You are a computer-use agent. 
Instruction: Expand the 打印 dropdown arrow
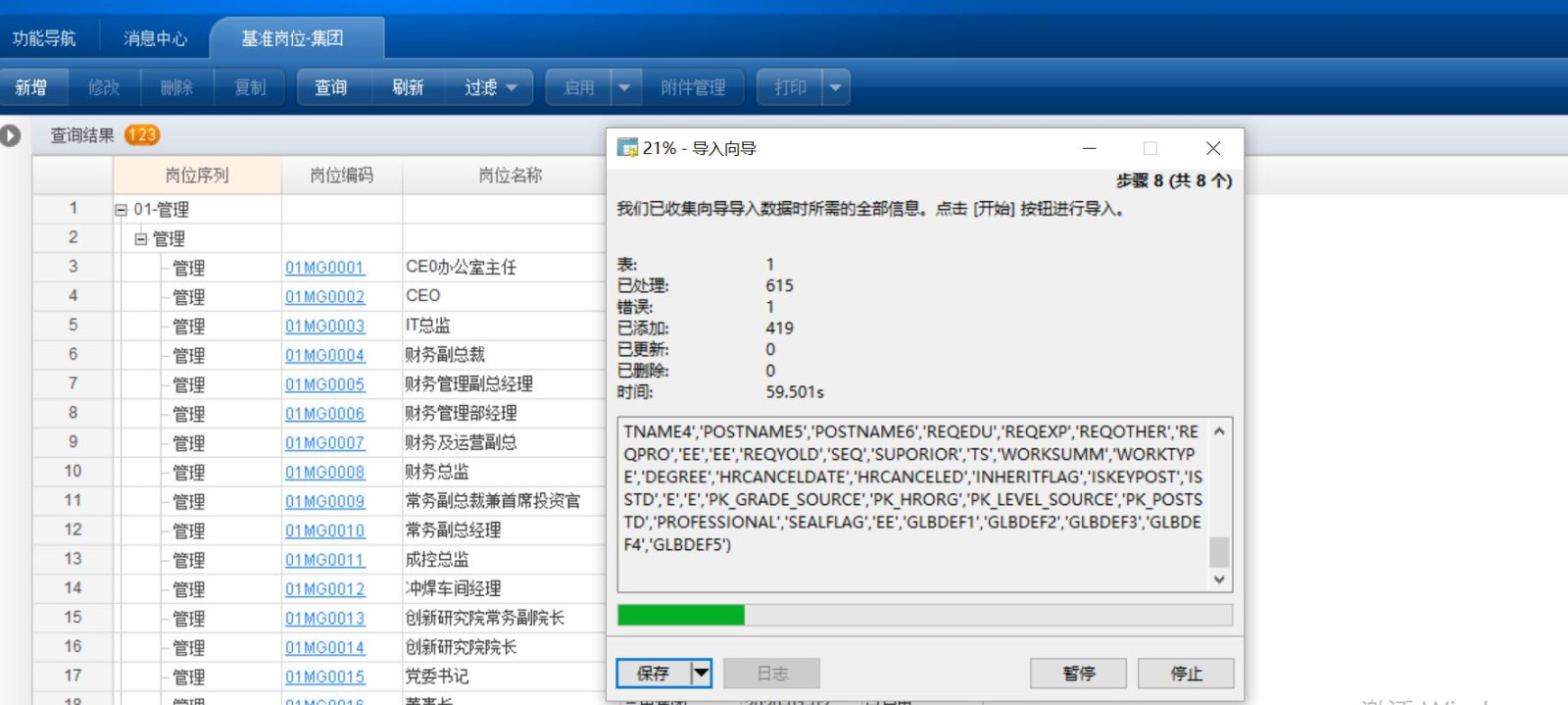click(x=835, y=87)
